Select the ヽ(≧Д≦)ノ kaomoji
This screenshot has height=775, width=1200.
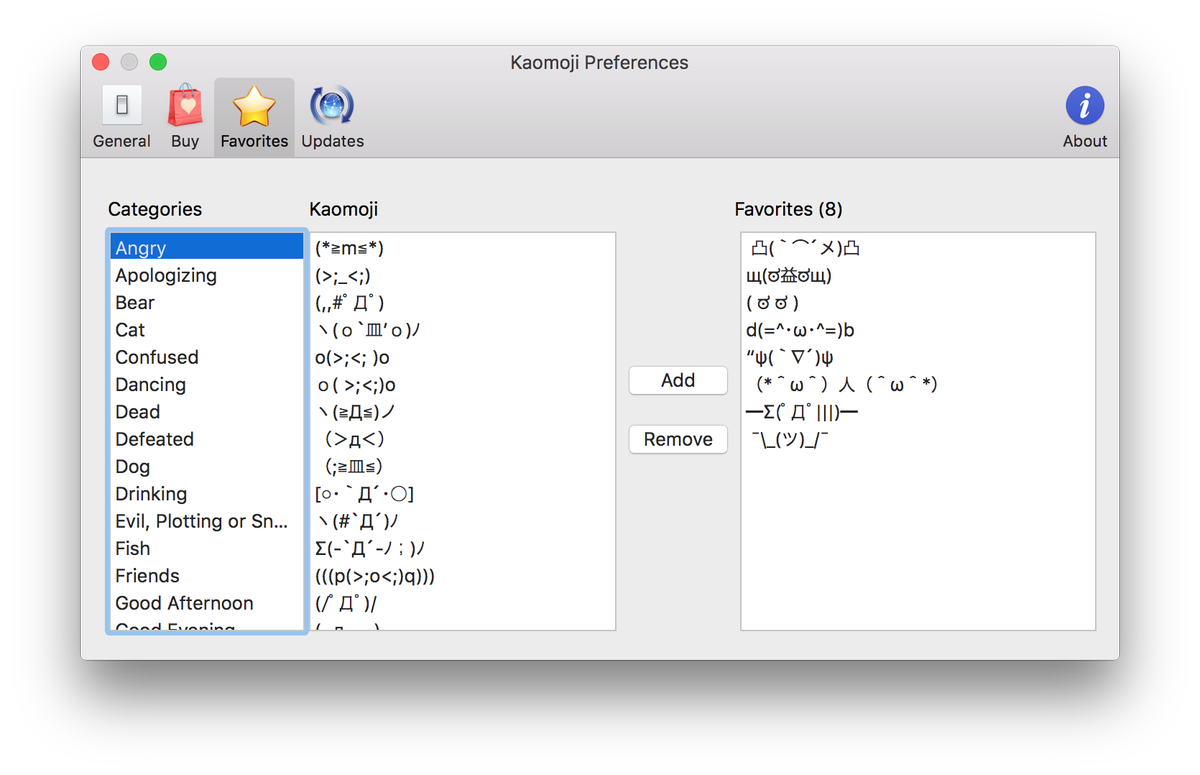tap(463, 411)
